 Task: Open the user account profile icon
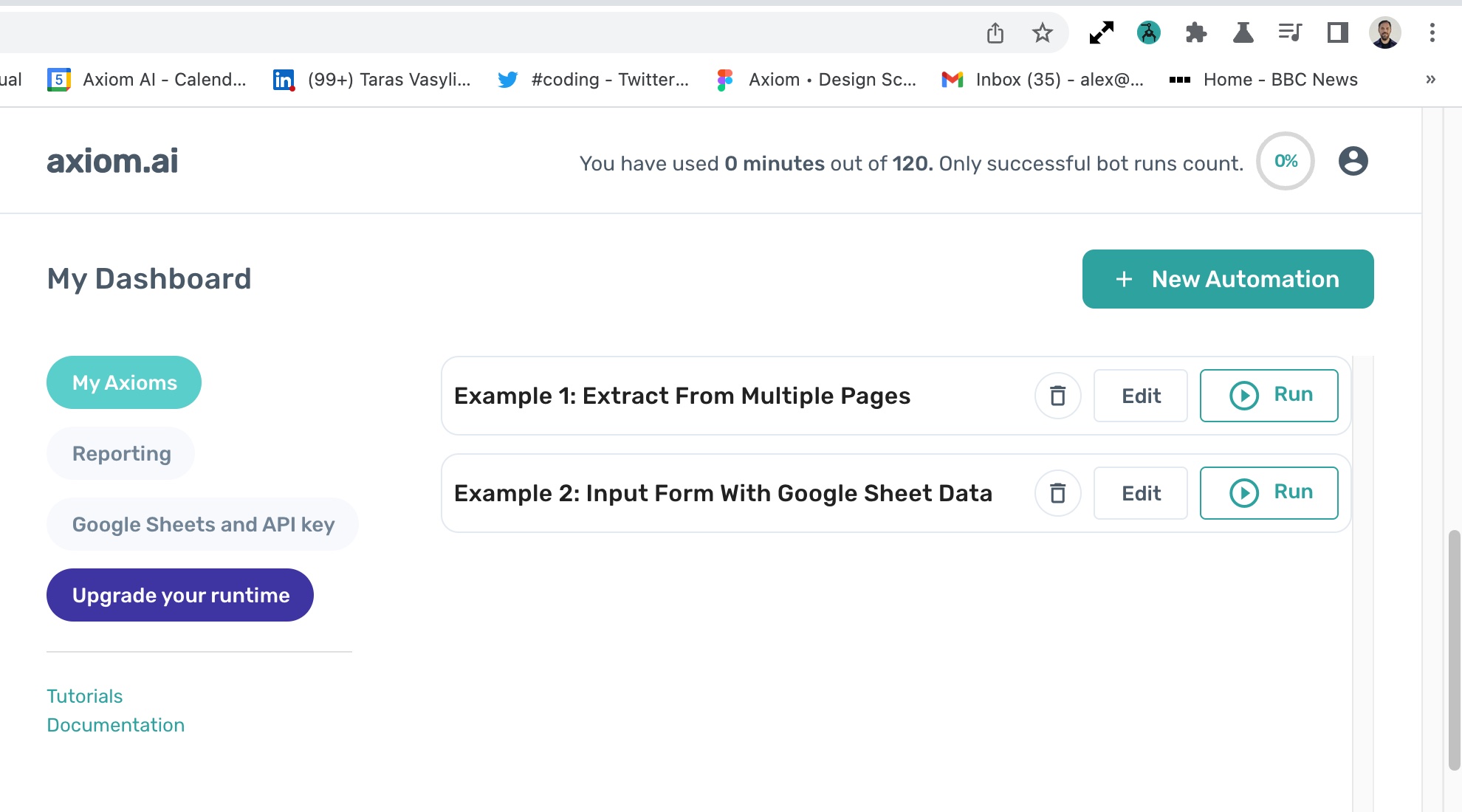(1353, 161)
